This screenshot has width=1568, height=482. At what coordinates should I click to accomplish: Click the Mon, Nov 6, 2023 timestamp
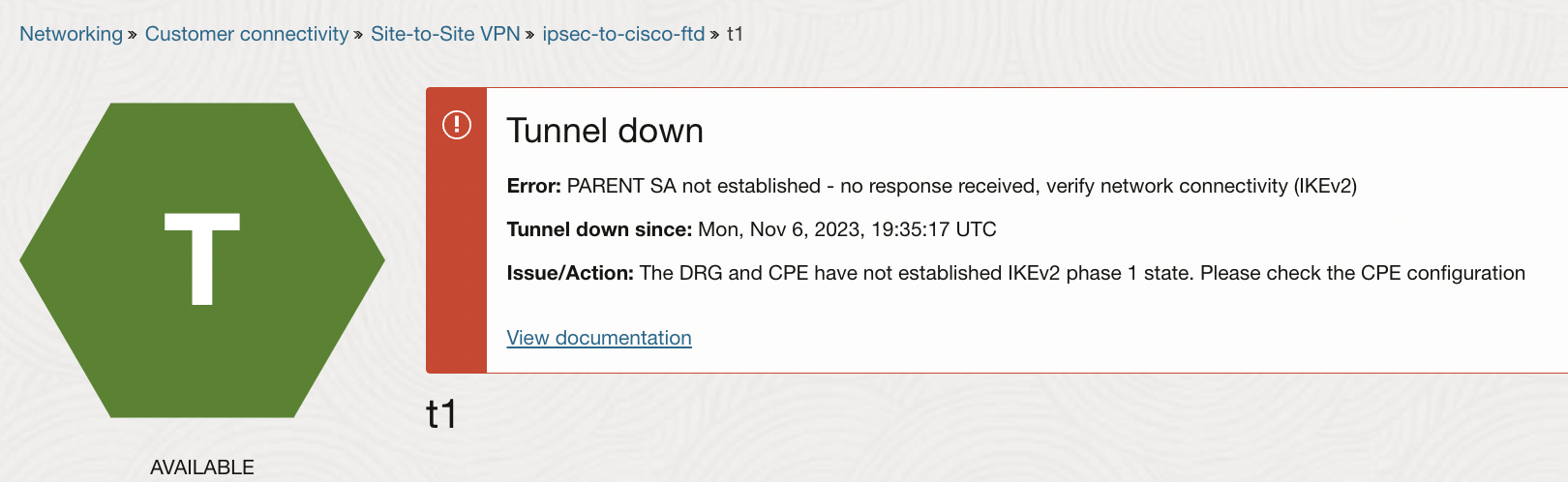[x=847, y=229]
